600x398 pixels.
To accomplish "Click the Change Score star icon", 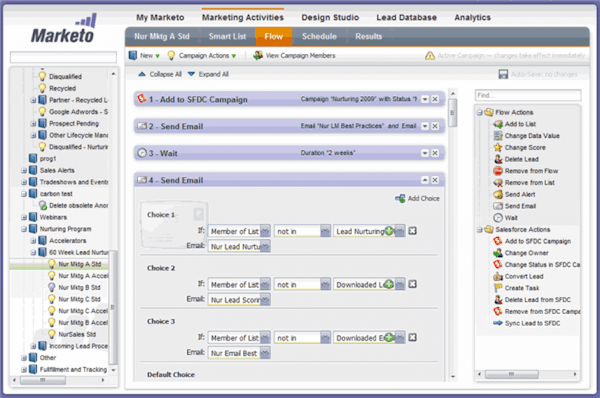I will [x=497, y=147].
